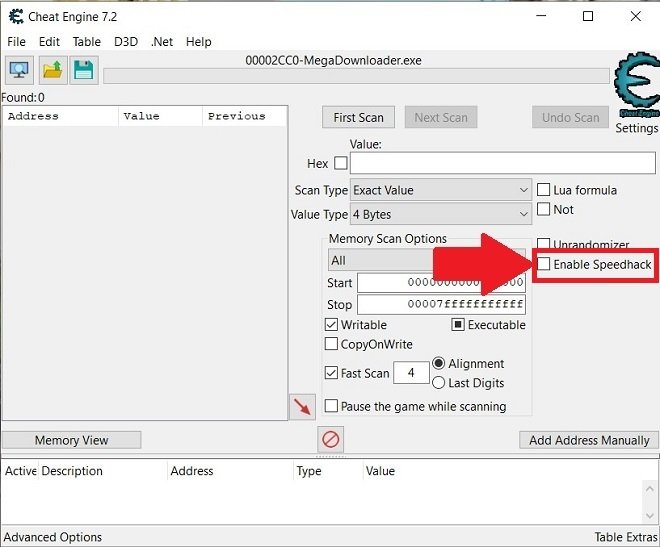Click the Found:0 label
The image size is (660, 547).
tap(23, 98)
